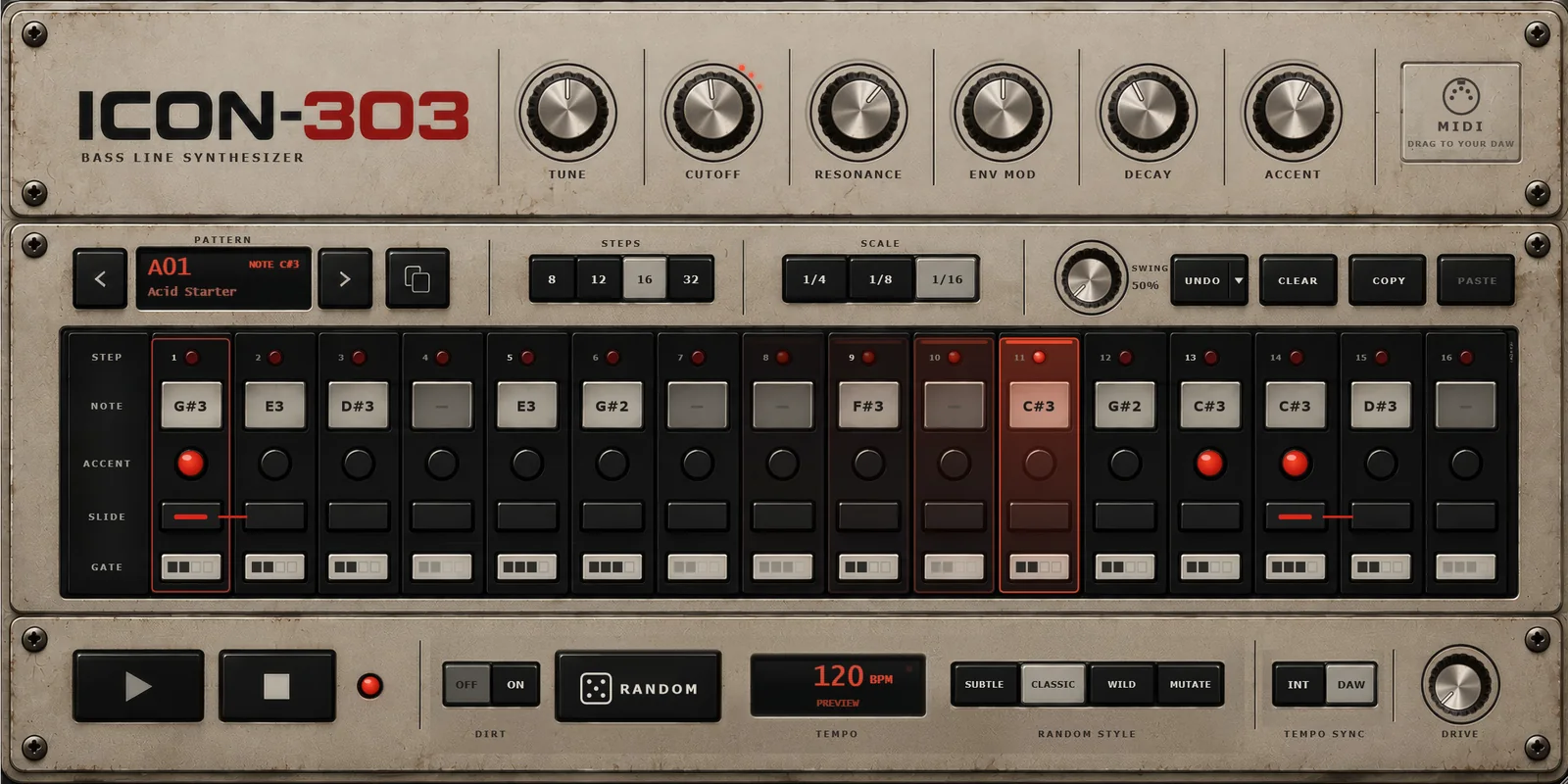Image resolution: width=1568 pixels, height=784 pixels.
Task: Stop playback with the stop button
Action: pyautogui.click(x=276, y=686)
